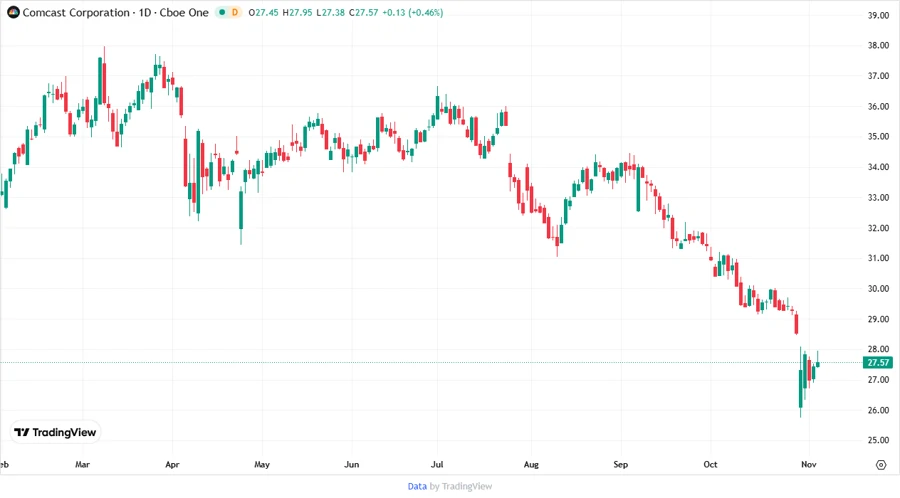Click the 34.00 price axis label
The width and height of the screenshot is (900, 498).
(878, 167)
